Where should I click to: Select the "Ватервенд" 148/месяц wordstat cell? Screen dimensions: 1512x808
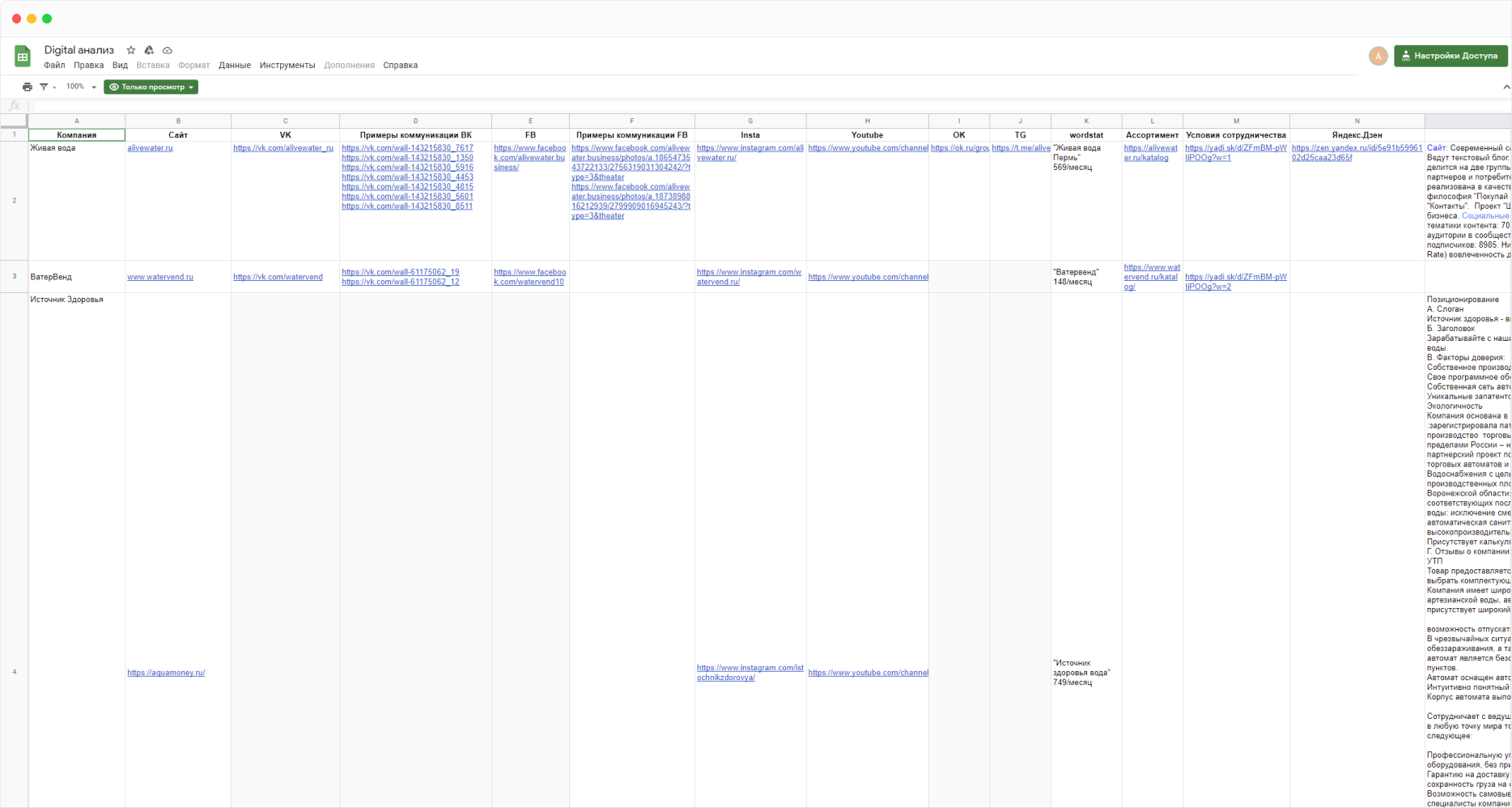pos(1086,277)
